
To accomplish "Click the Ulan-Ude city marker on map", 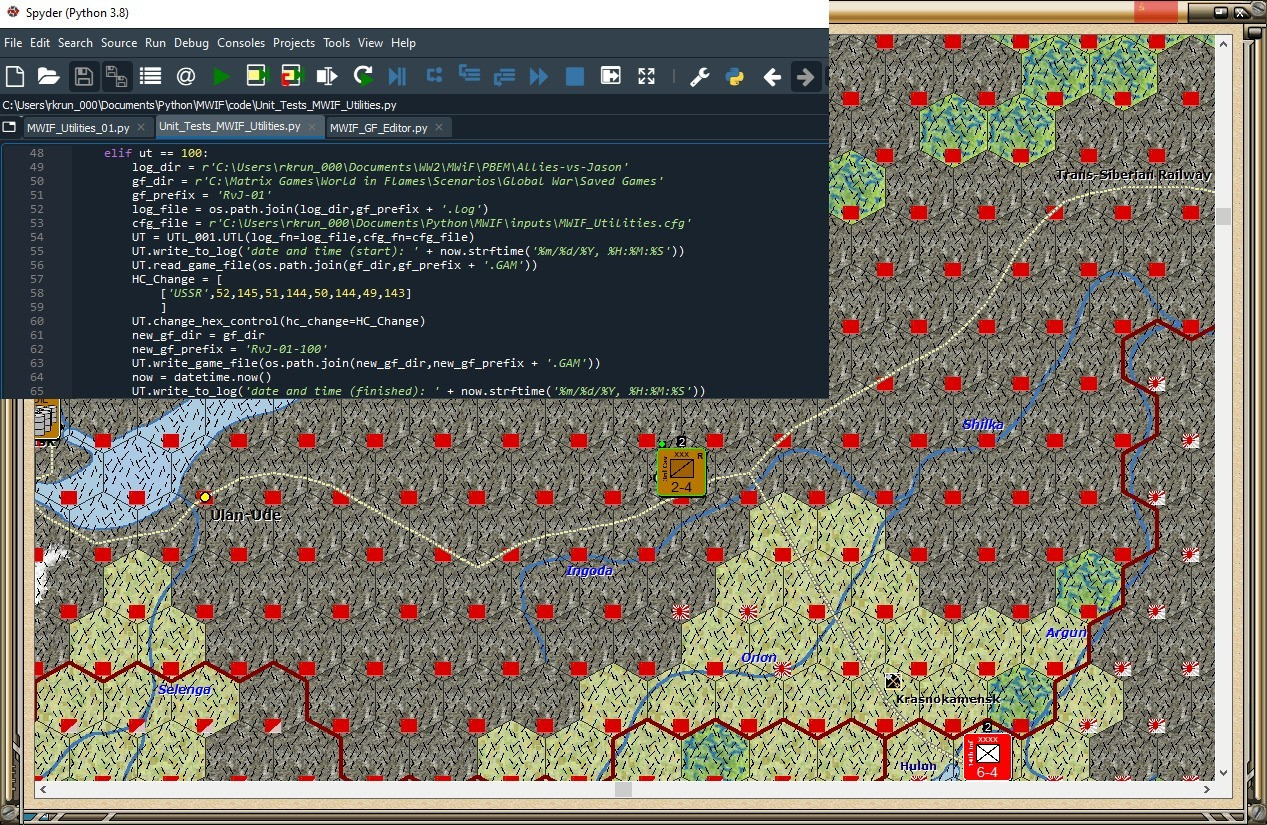I will tap(205, 497).
